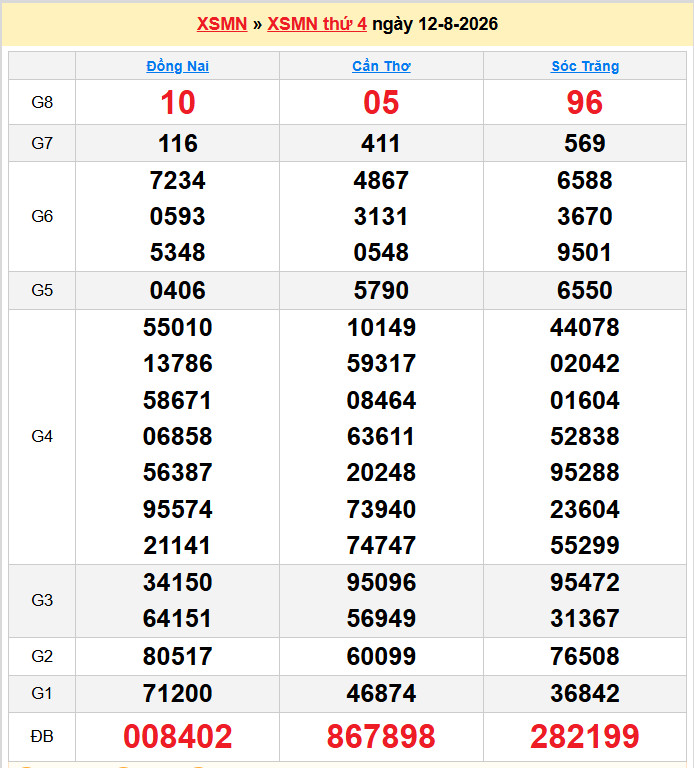694x768 pixels.
Task: Select G6 number 7234
Action: tap(177, 180)
